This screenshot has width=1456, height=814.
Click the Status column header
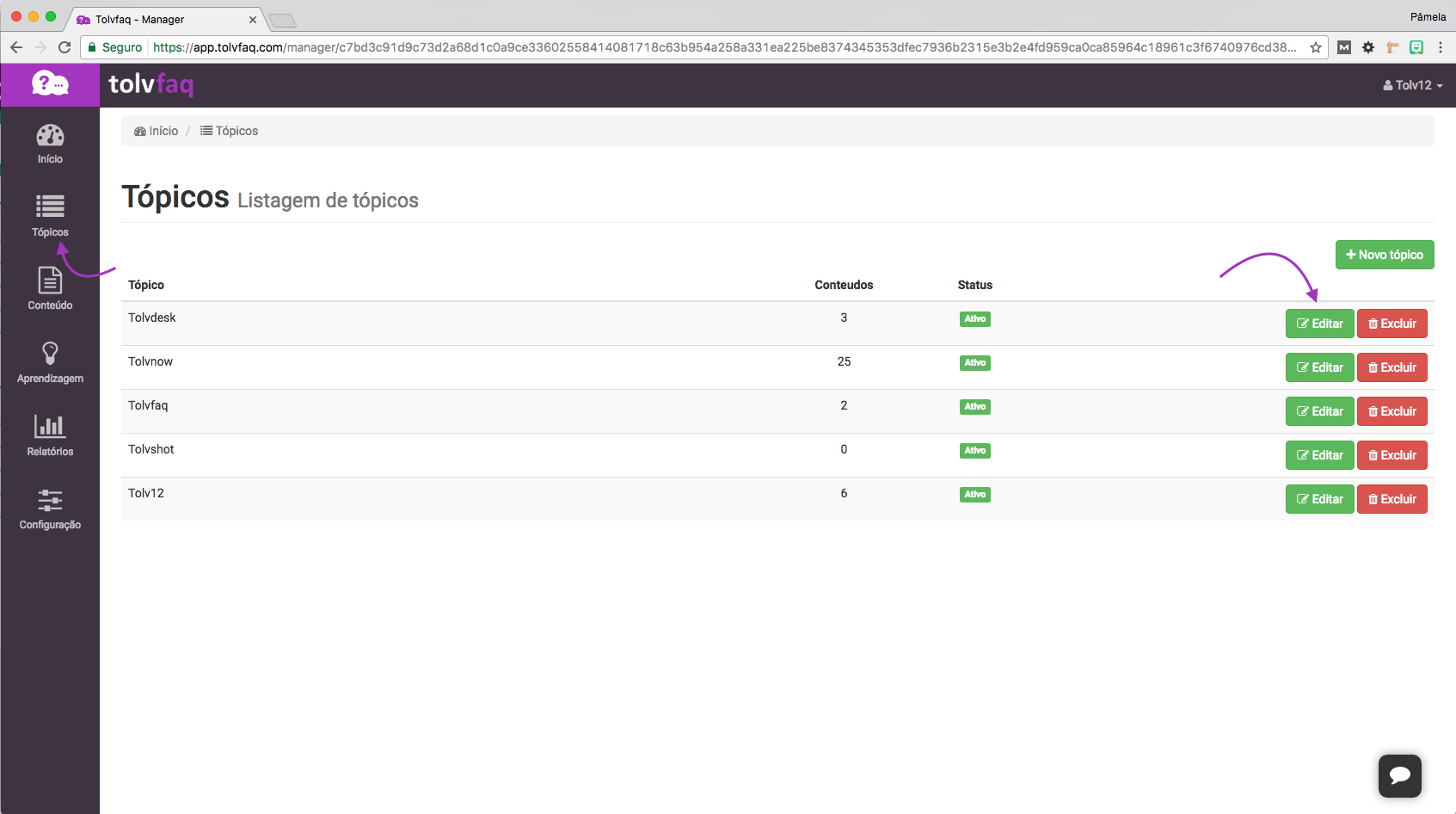click(x=975, y=285)
